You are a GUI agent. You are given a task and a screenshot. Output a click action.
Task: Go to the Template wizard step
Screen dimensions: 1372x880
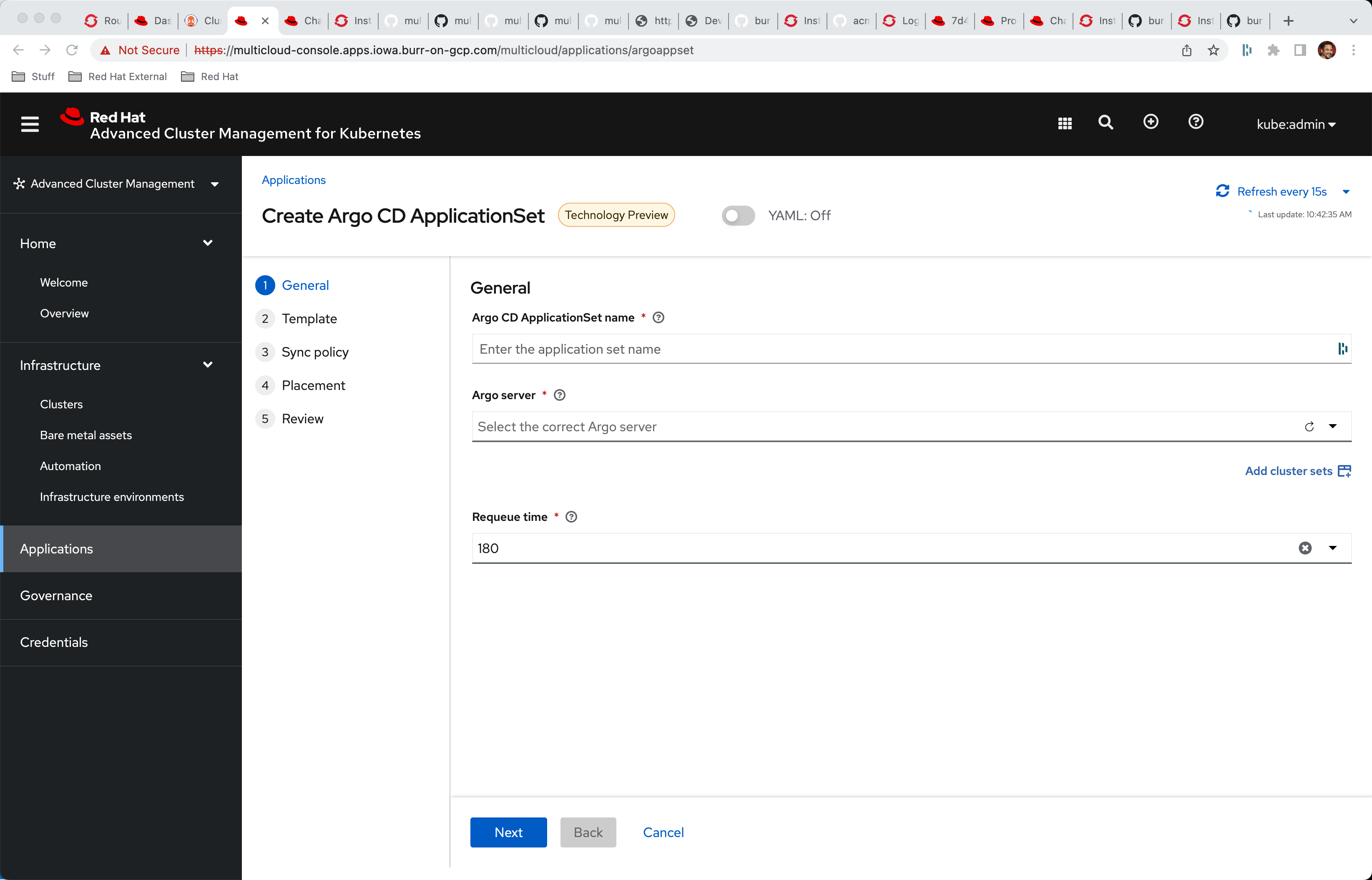coord(309,319)
